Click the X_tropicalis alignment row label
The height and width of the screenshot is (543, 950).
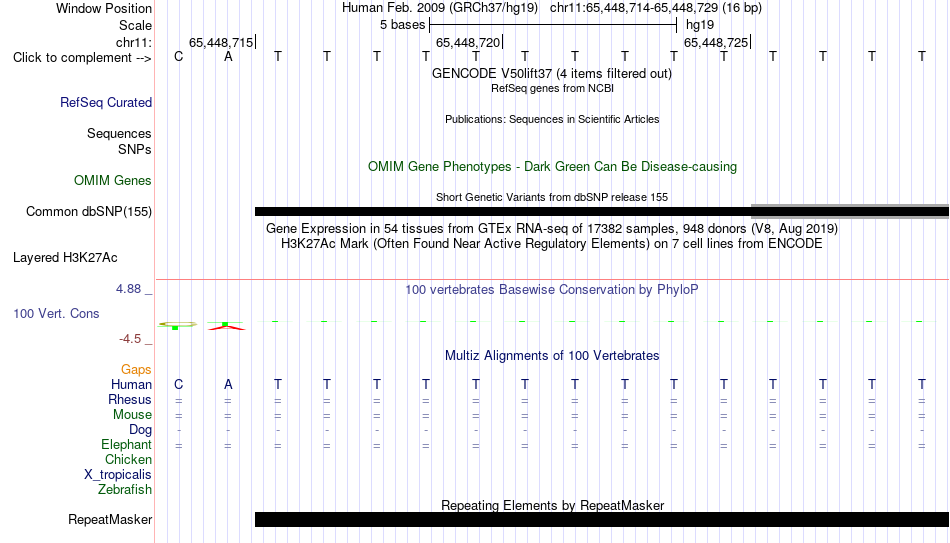click(x=118, y=475)
